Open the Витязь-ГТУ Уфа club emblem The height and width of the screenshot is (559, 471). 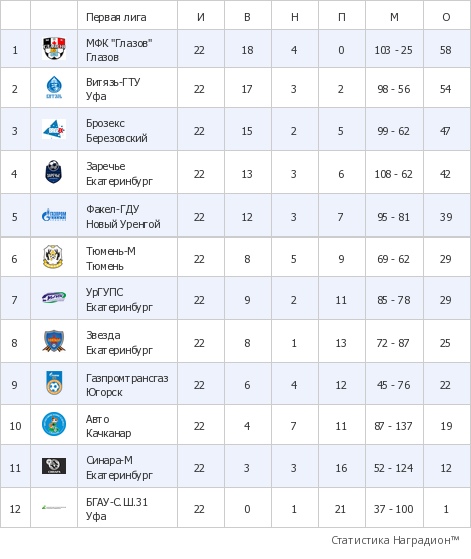(54, 87)
